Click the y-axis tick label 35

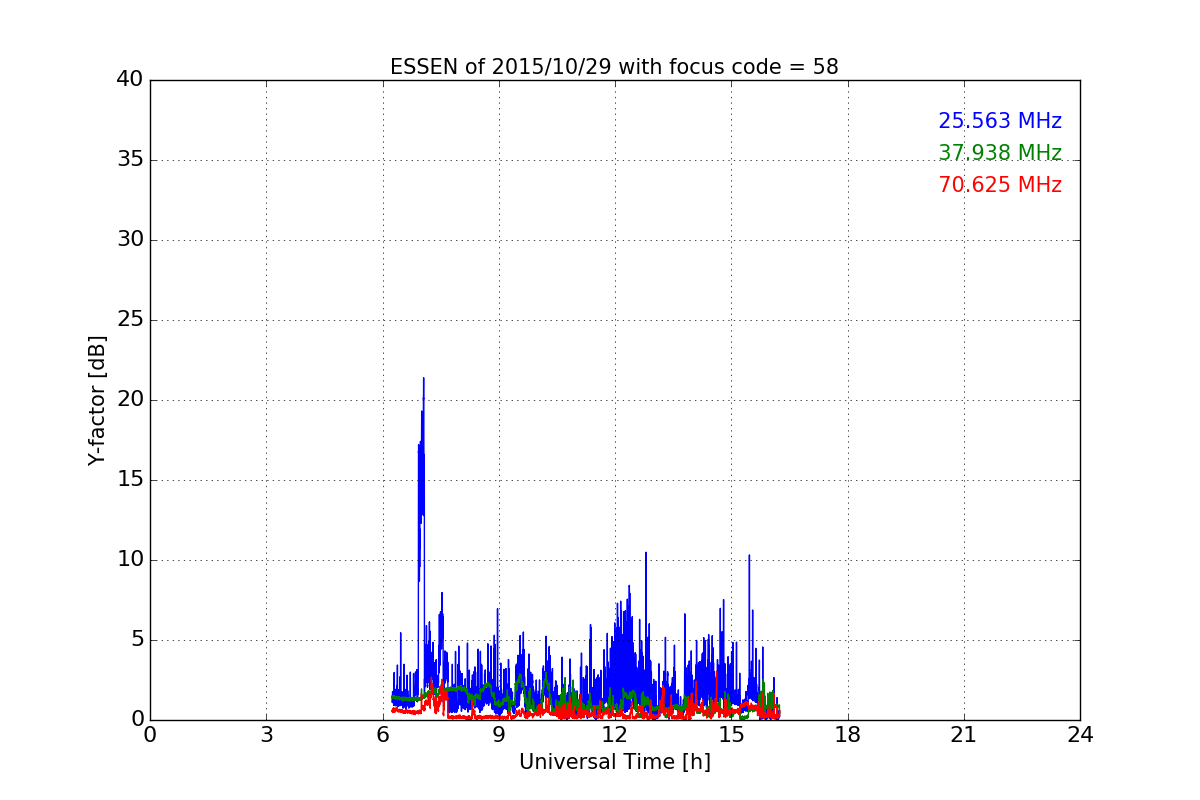129,160
